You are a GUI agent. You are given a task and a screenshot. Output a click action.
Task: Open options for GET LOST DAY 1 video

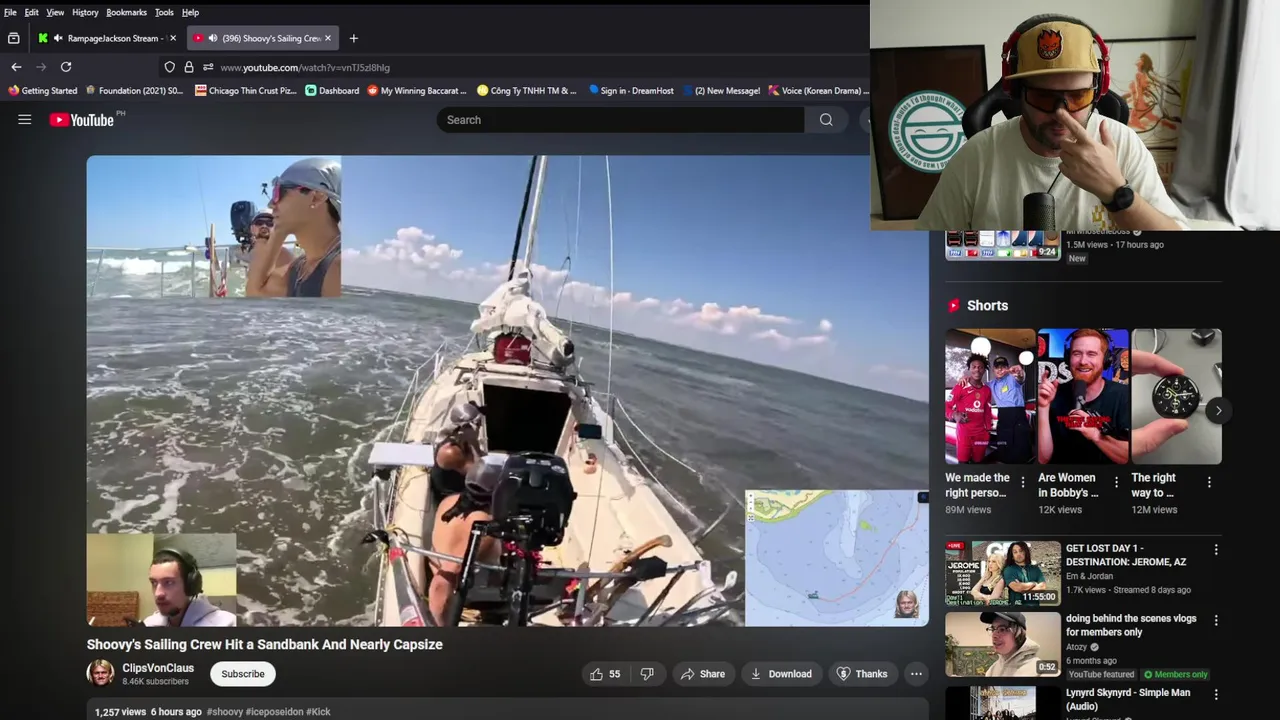1216,550
